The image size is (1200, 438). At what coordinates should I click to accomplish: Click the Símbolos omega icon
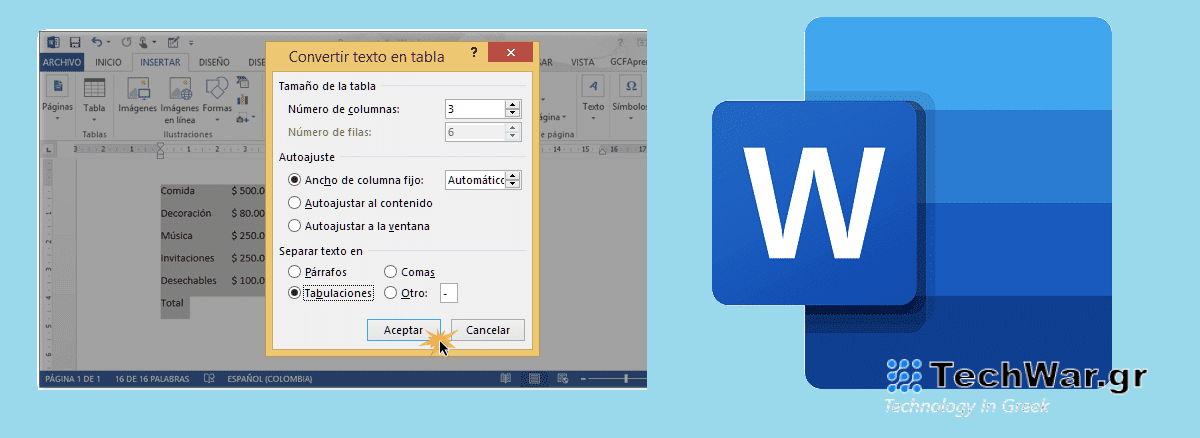pos(631,87)
